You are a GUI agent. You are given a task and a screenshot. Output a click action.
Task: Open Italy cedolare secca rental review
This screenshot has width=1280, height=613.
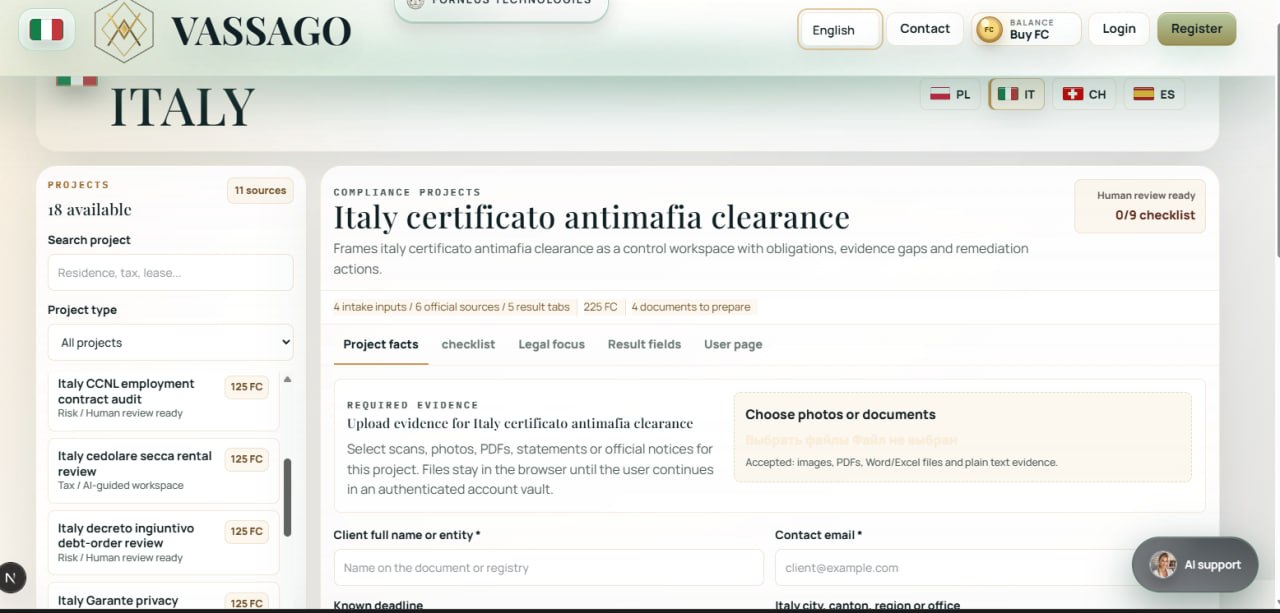point(163,470)
